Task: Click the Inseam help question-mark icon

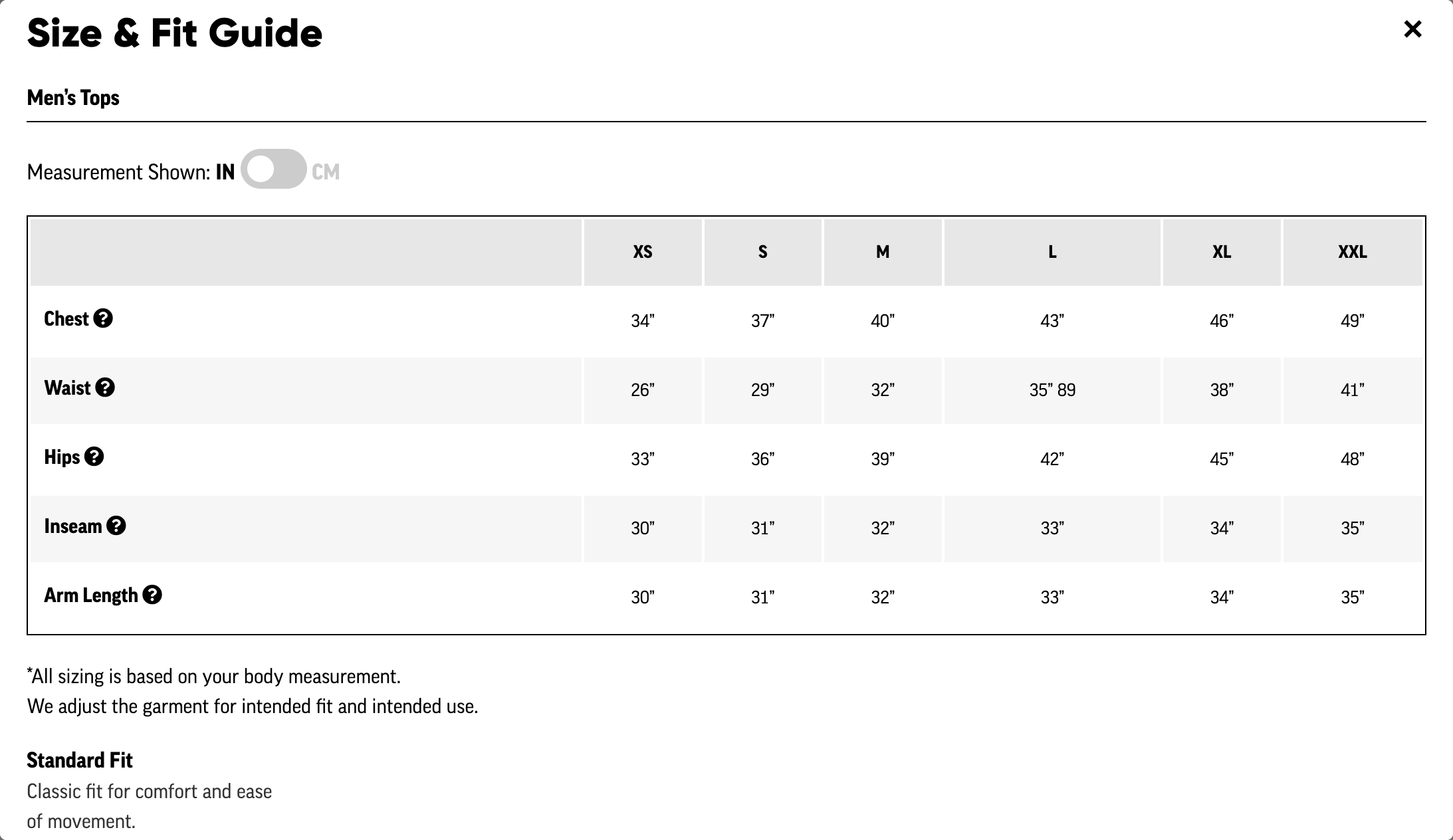Action: coord(116,526)
